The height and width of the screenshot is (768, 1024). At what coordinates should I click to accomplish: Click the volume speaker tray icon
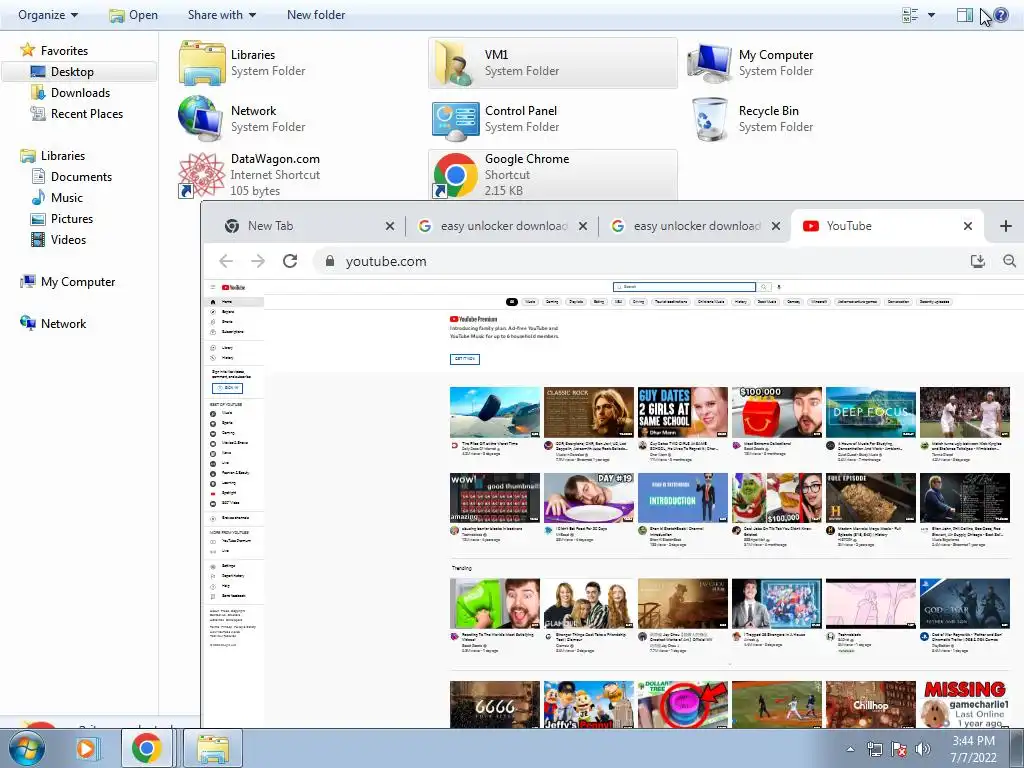pyautogui.click(x=923, y=749)
